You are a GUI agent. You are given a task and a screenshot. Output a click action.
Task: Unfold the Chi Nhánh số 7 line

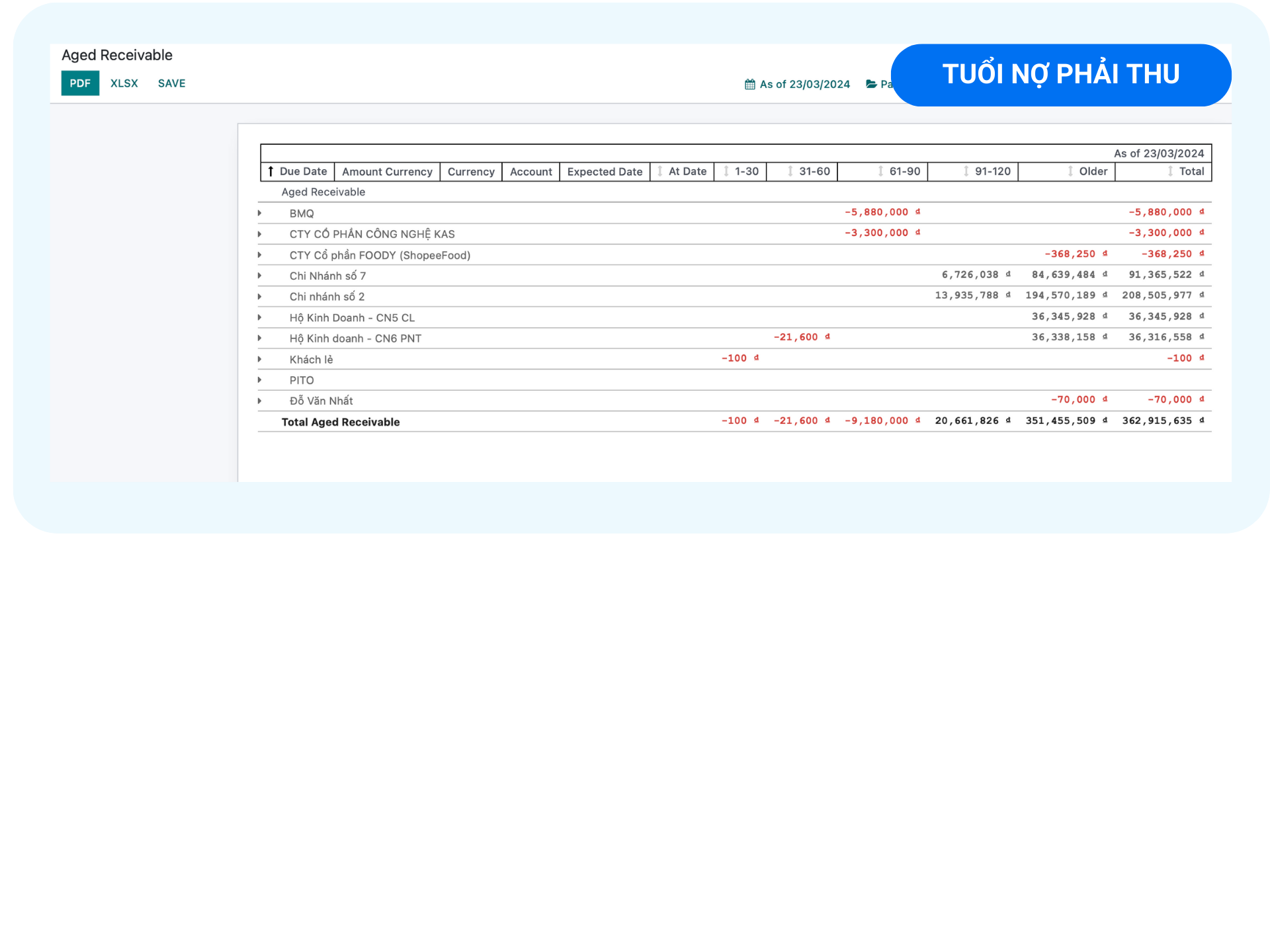[x=260, y=276]
